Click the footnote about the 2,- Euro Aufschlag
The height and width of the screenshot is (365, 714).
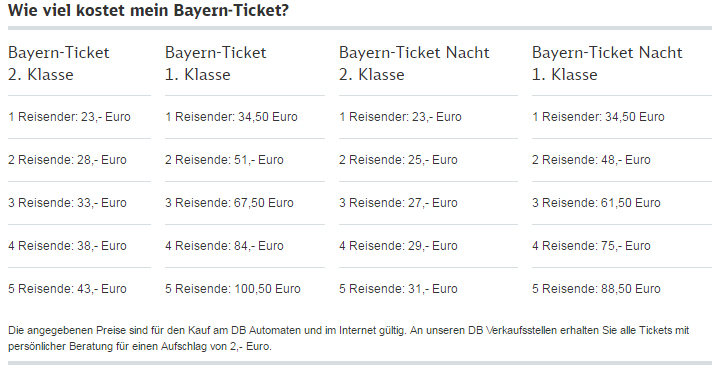click(349, 338)
